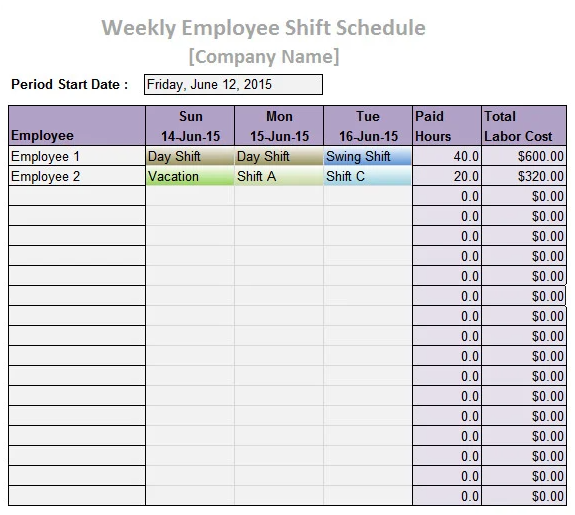Viewport: 575px width, 515px height.
Task: Select the green Vacation cell
Action: pos(190,176)
